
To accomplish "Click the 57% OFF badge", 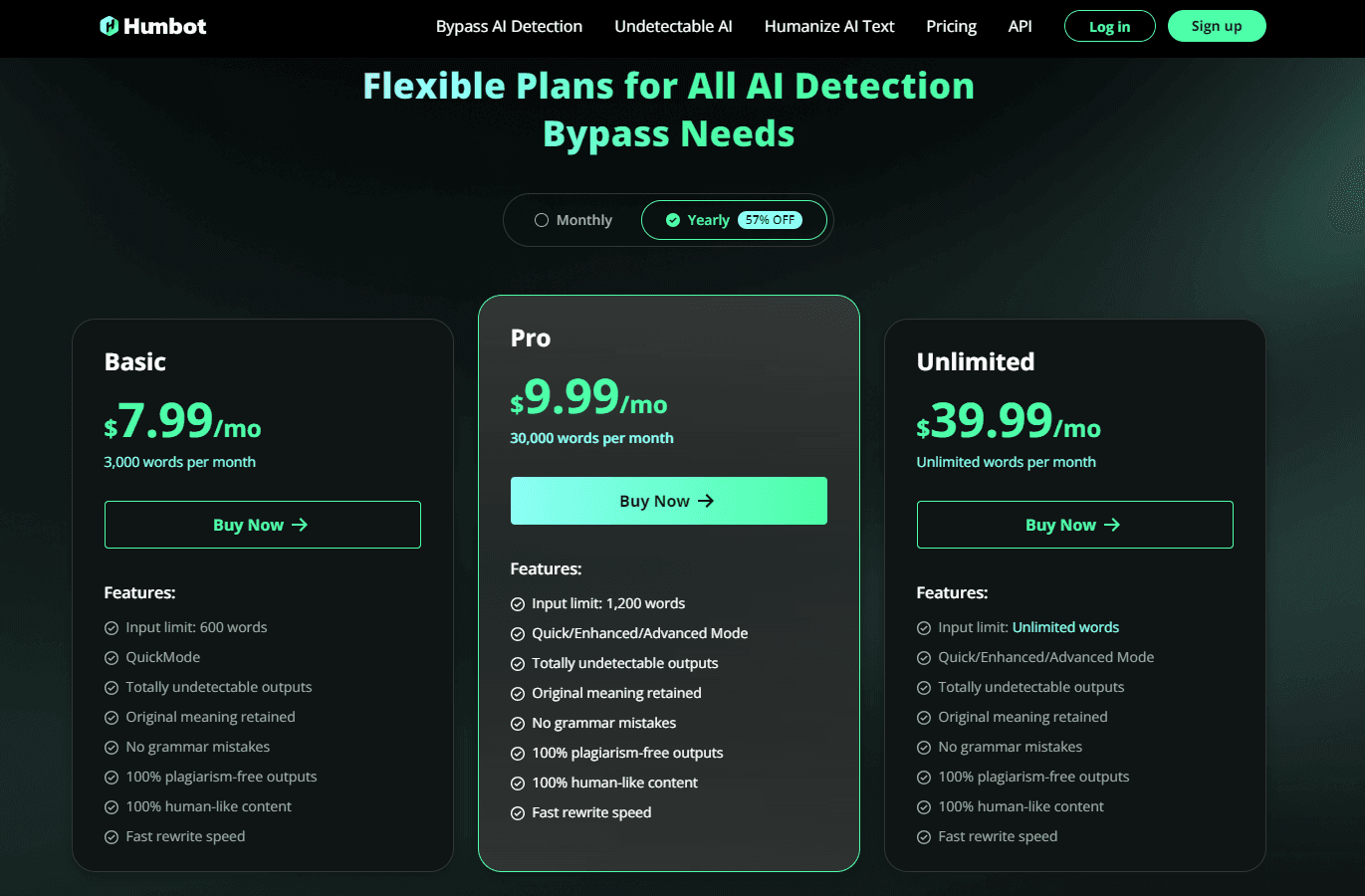I will [770, 220].
